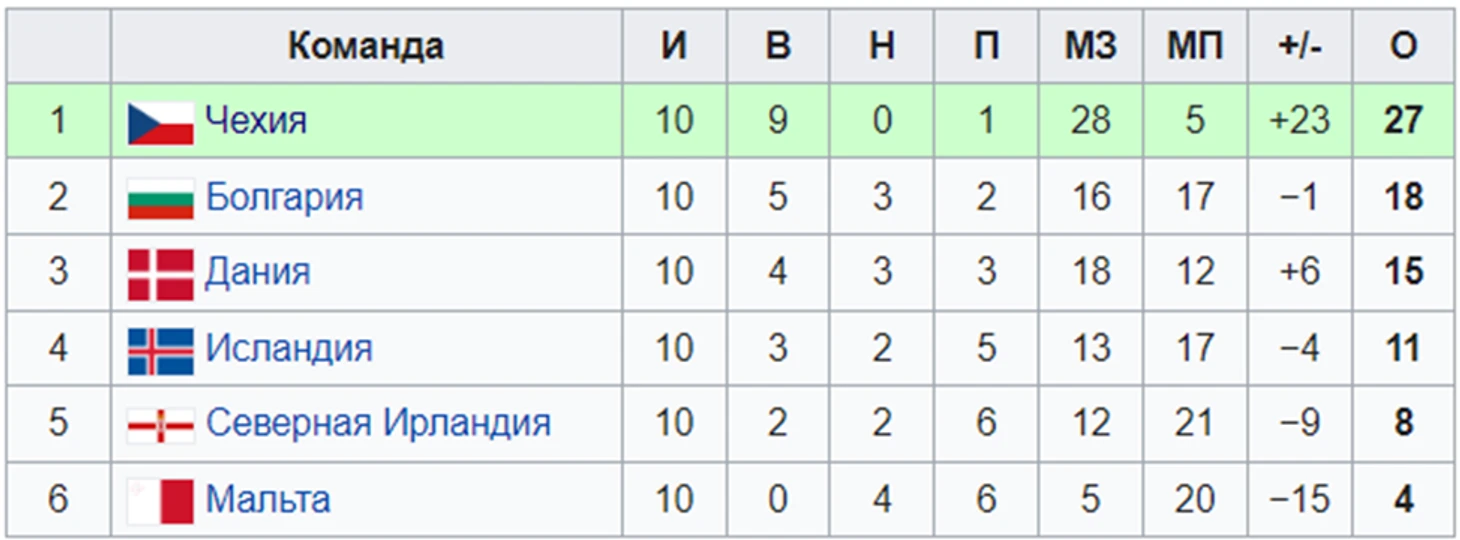Viewport: 1460px width, 540px height.
Task: Open the Дания team link
Action: (258, 272)
